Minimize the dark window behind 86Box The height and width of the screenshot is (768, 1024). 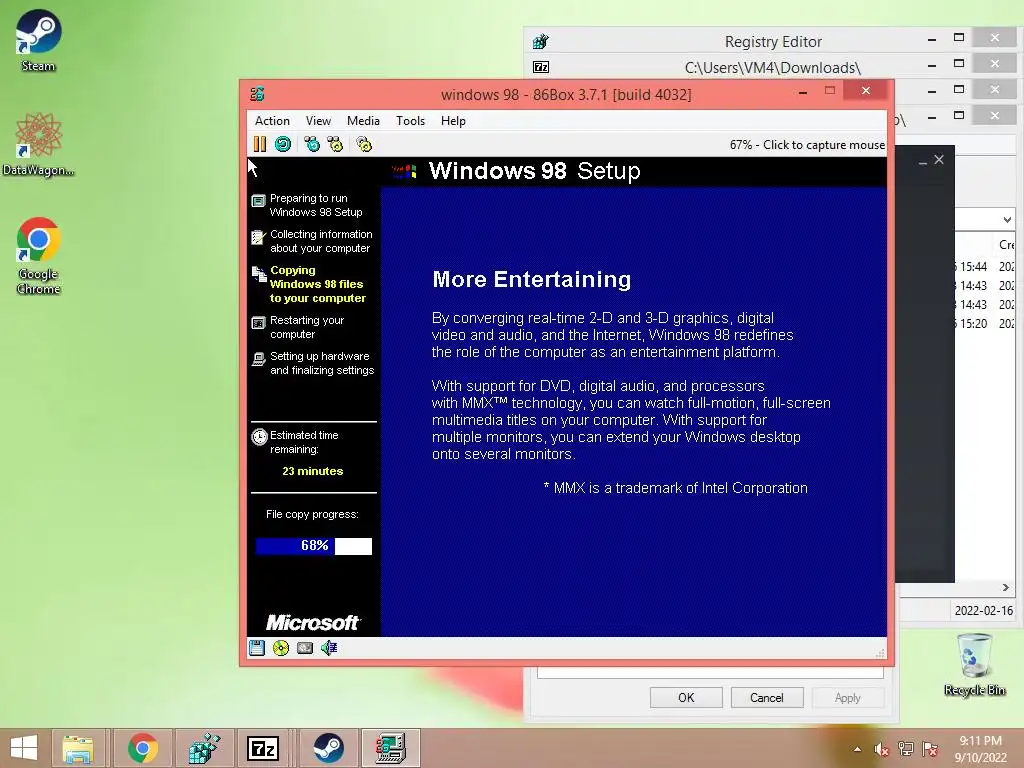coord(923,161)
